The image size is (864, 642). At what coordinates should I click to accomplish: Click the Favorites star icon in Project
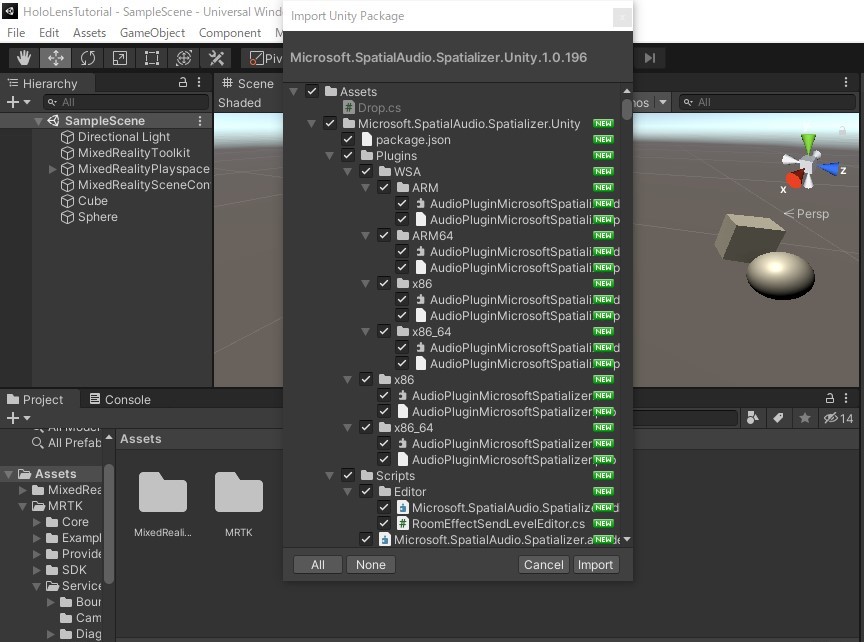[x=804, y=418]
